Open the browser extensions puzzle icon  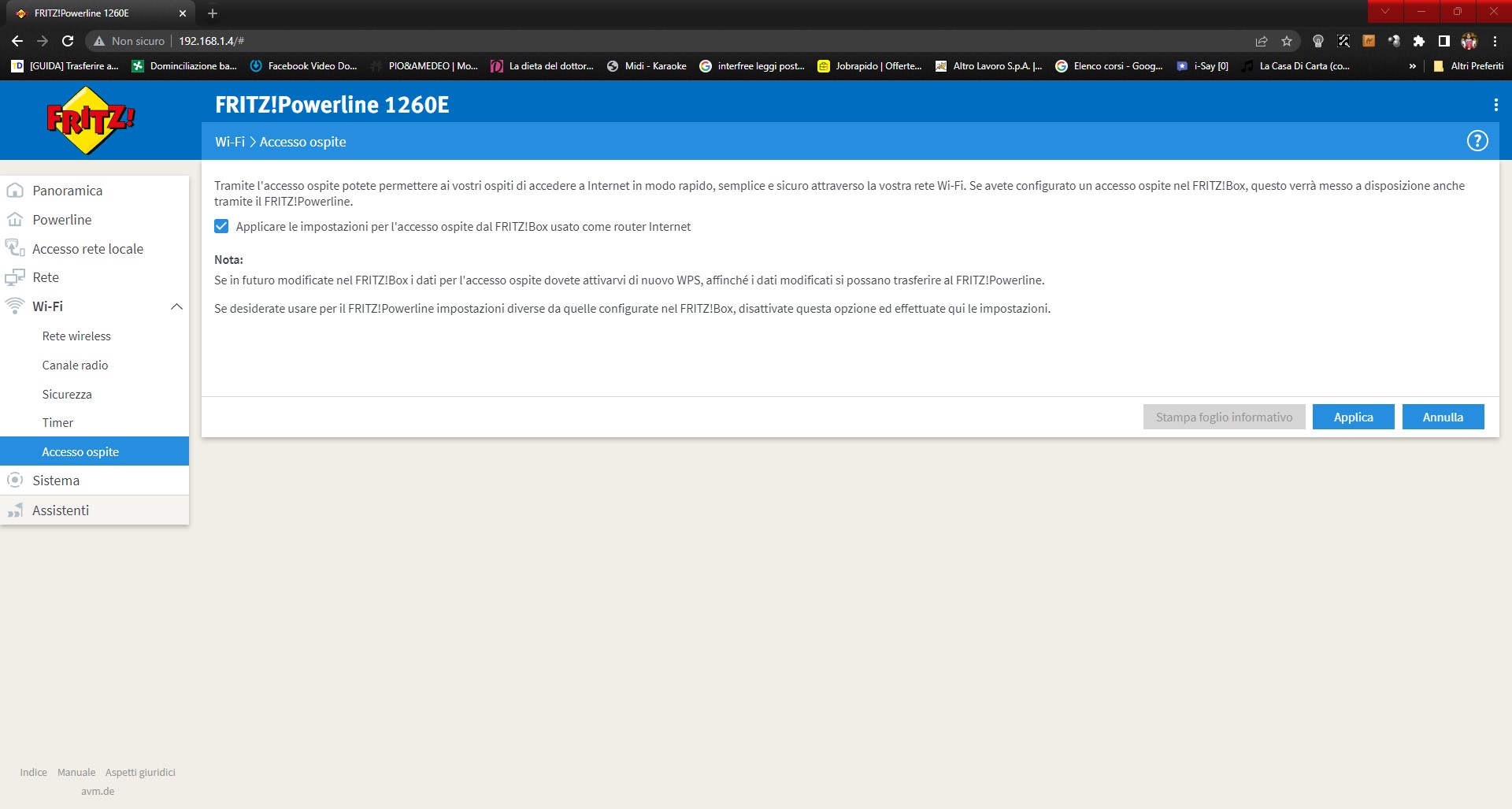1419,41
